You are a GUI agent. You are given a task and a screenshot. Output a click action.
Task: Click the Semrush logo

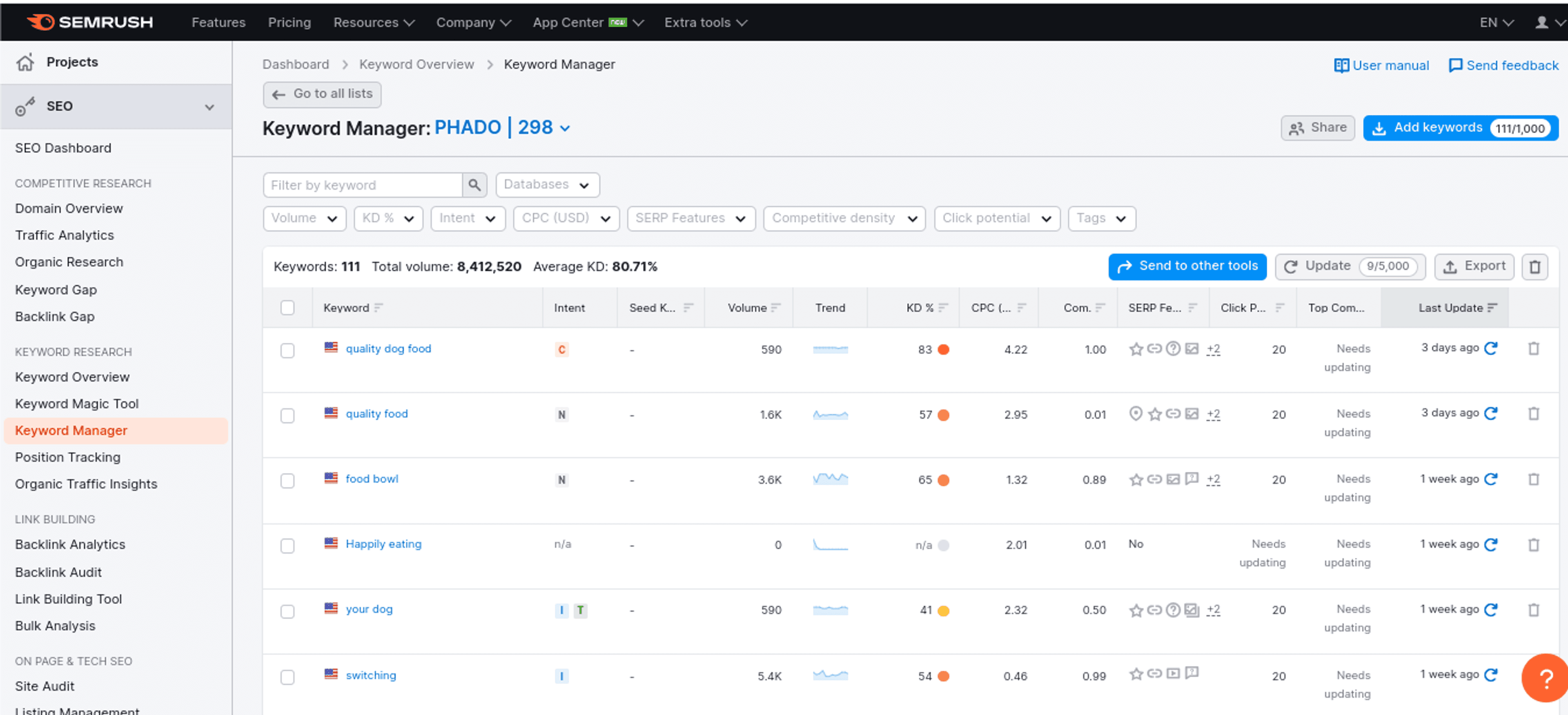89,22
